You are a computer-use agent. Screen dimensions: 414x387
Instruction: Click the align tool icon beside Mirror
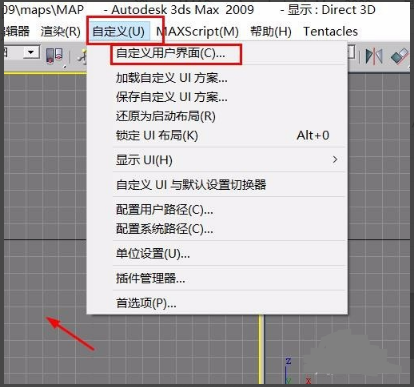399,56
